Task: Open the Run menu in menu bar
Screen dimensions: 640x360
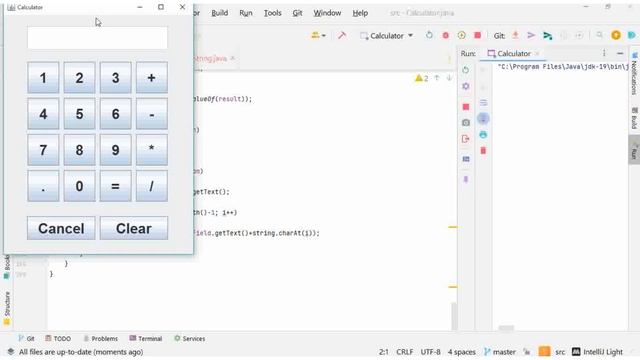Action: point(246,13)
